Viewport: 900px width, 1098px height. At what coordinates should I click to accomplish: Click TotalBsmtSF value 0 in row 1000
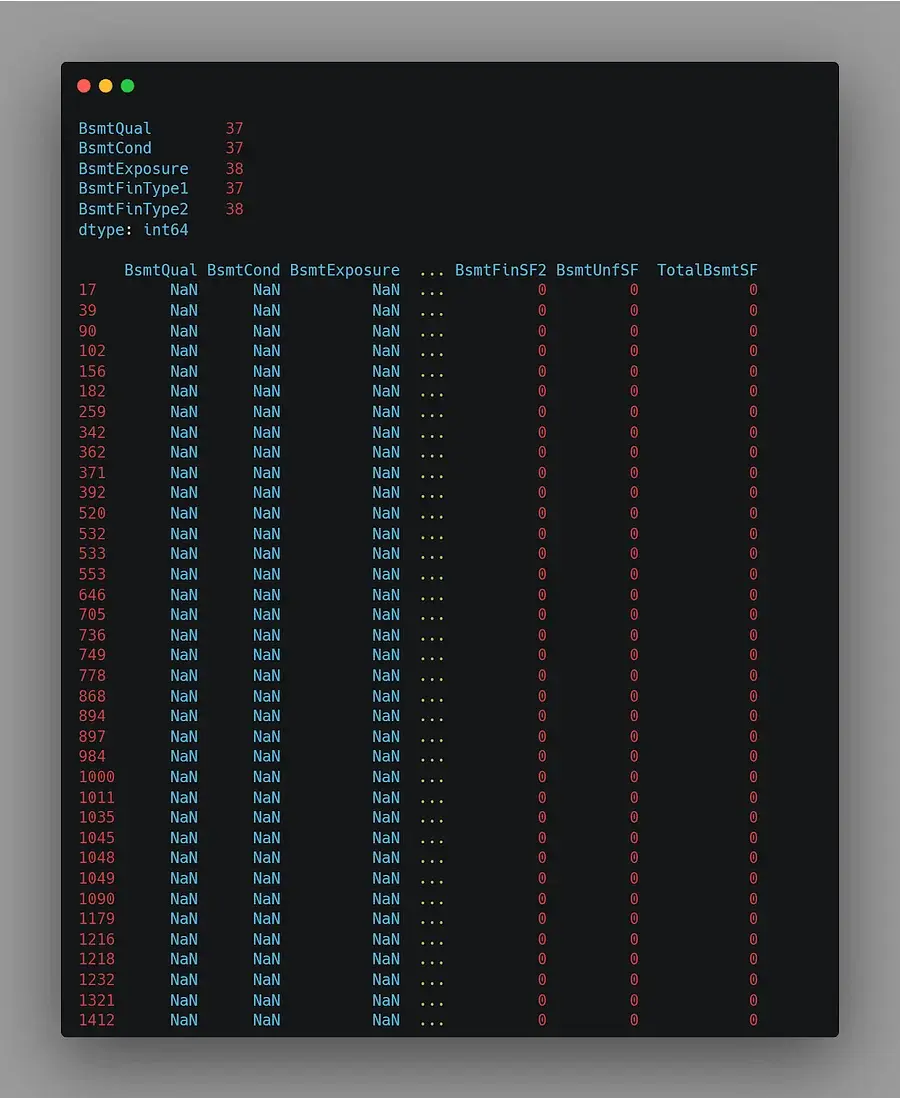753,777
